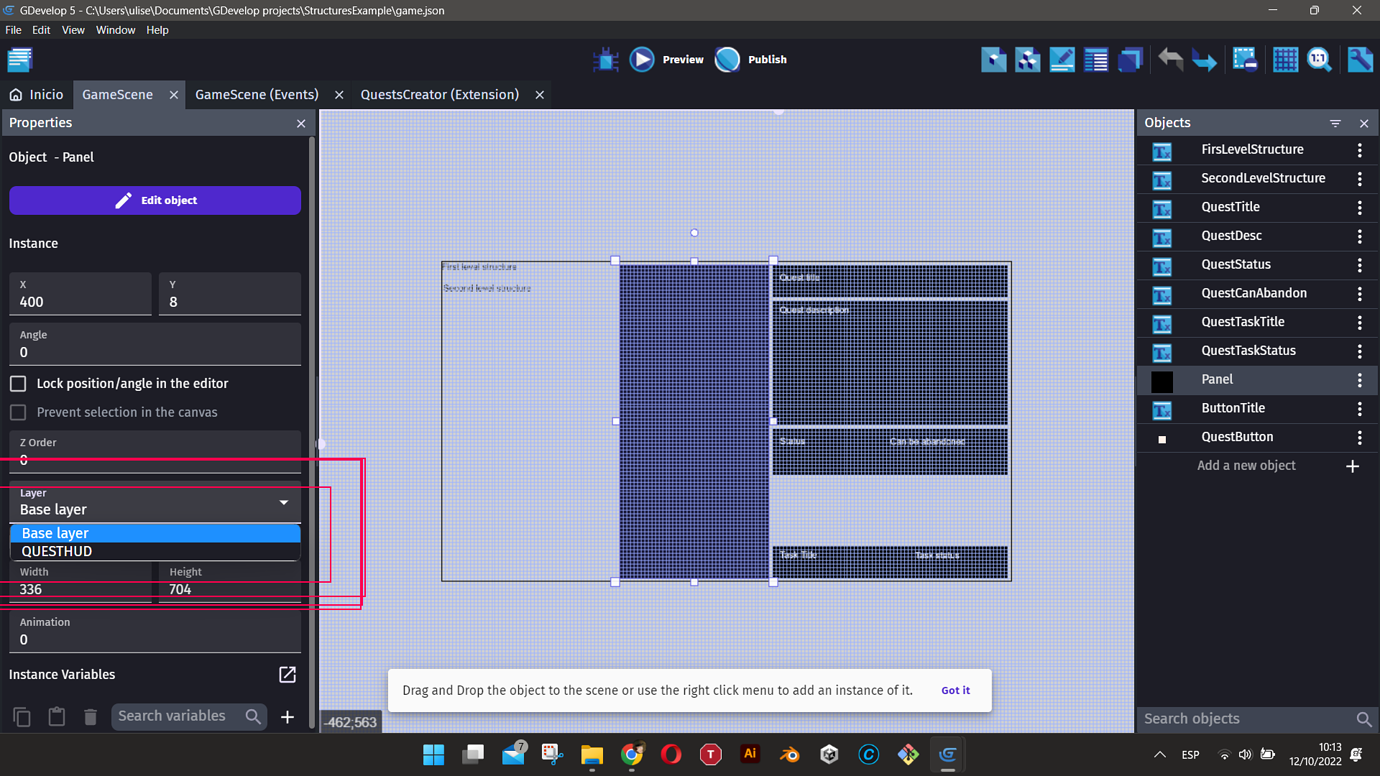Viewport: 1380px width, 776px height.
Task: Select the ButtonTitle object in list
Action: (x=1257, y=409)
